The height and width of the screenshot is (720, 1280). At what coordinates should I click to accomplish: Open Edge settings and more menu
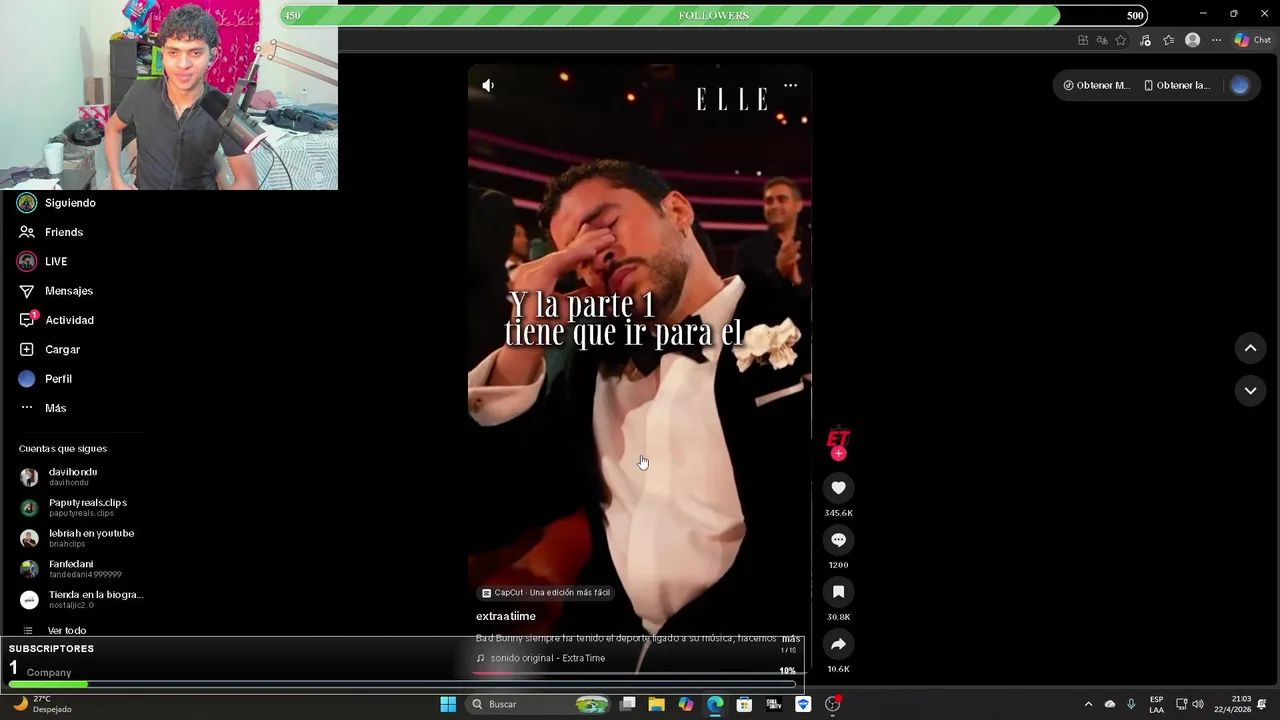[x=1216, y=40]
